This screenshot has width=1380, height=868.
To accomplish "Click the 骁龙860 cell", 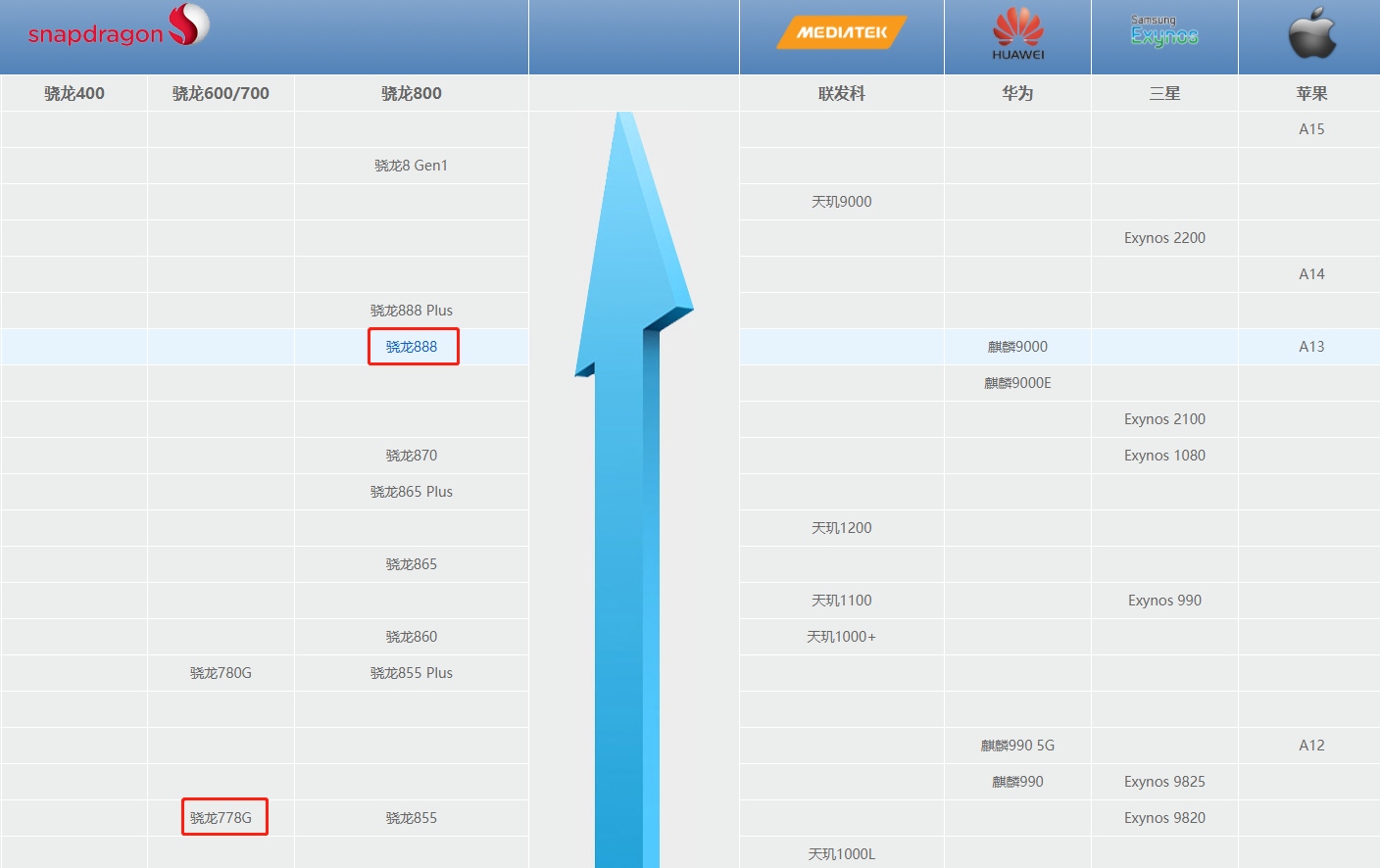I will (412, 637).
